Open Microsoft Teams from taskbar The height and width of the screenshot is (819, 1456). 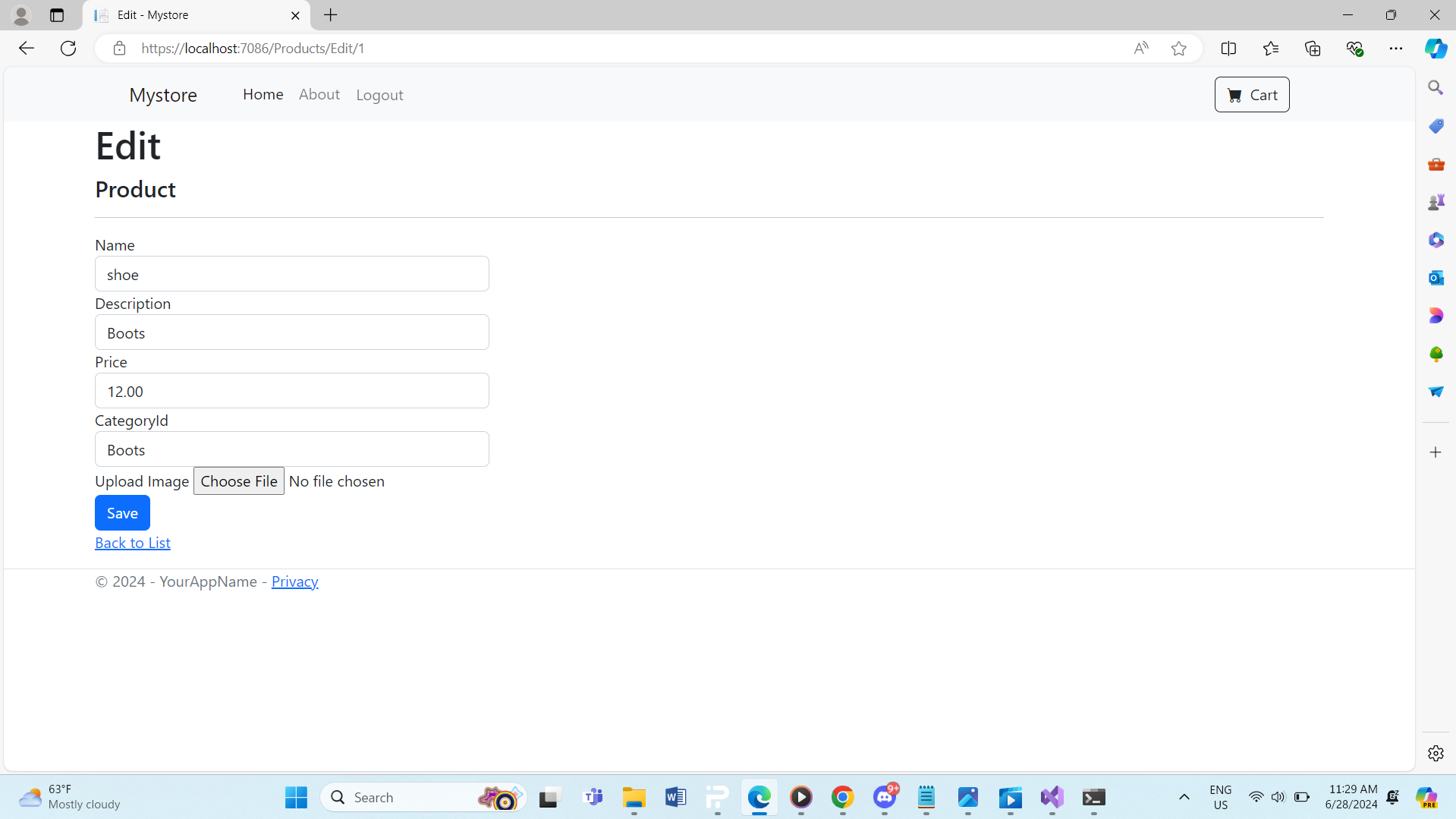(593, 797)
